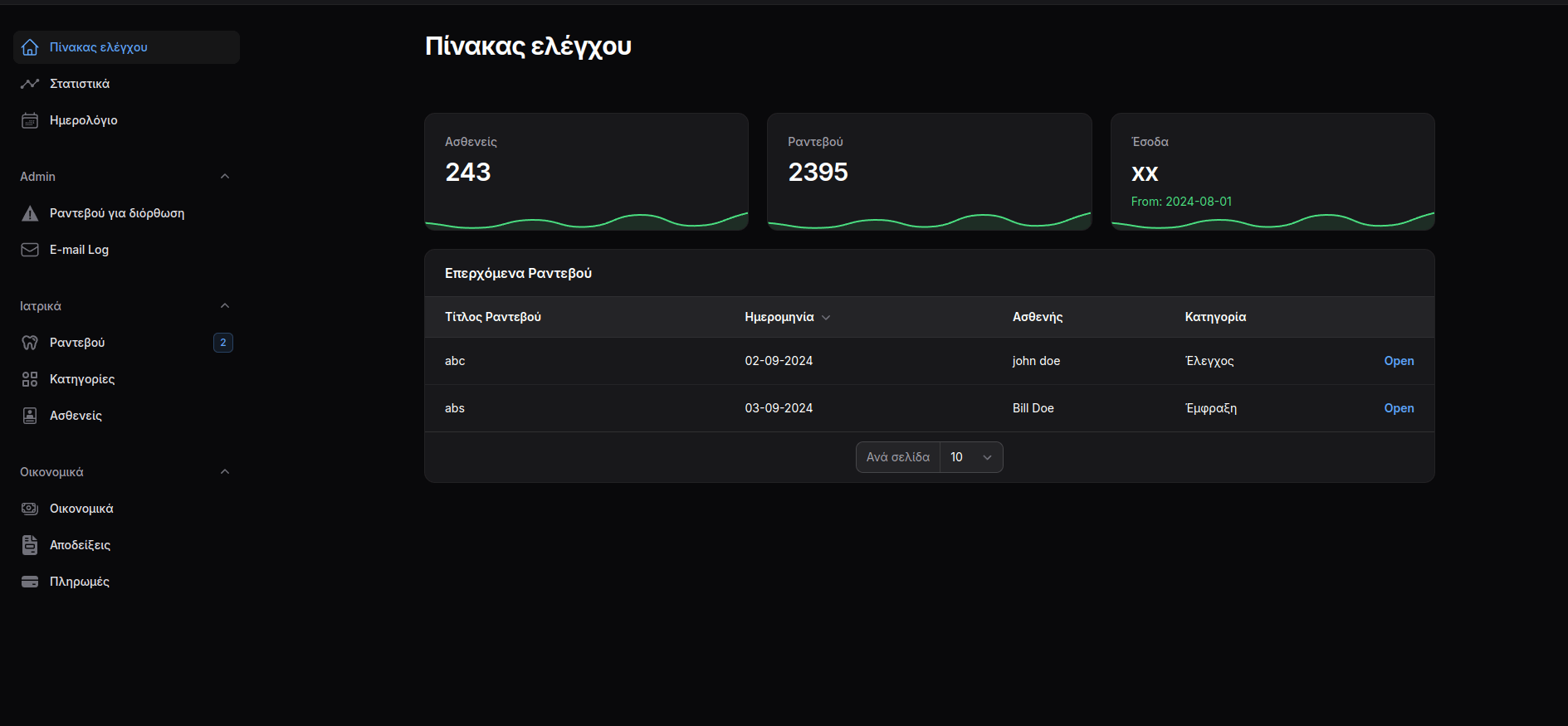Click the Ημερολόγιο calendar icon
Viewport: 1568px width, 726px height.
pos(30,120)
